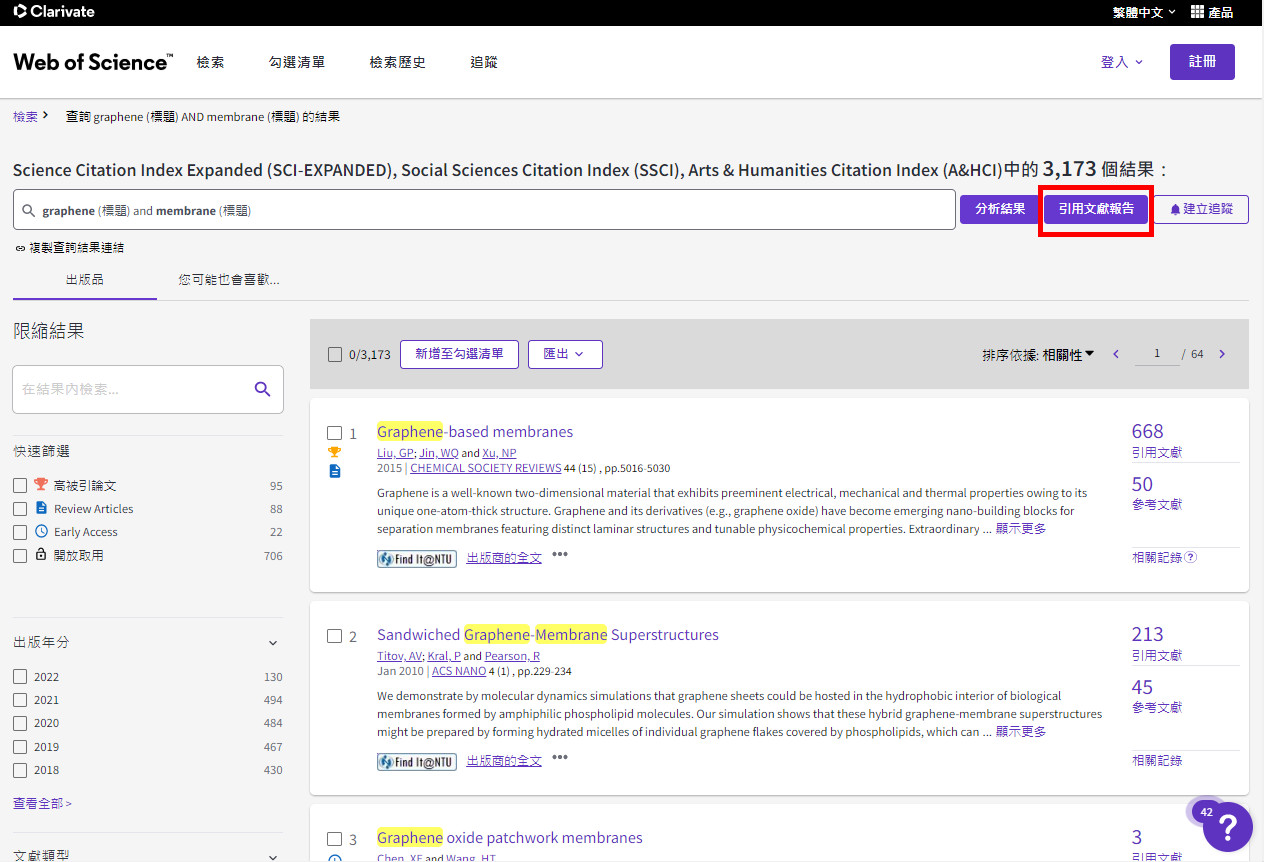The image size is (1264, 862).
Task: Open the help question mark button
Action: point(1228,827)
